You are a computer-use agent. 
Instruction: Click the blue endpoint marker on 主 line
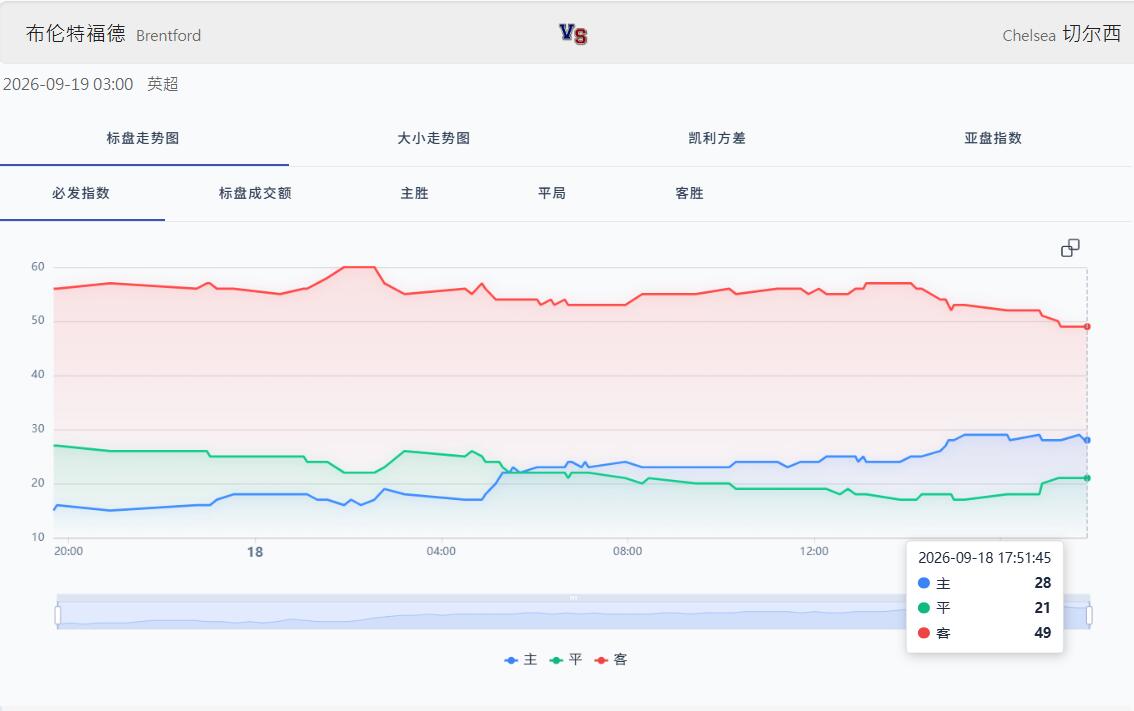pyautogui.click(x=1087, y=440)
